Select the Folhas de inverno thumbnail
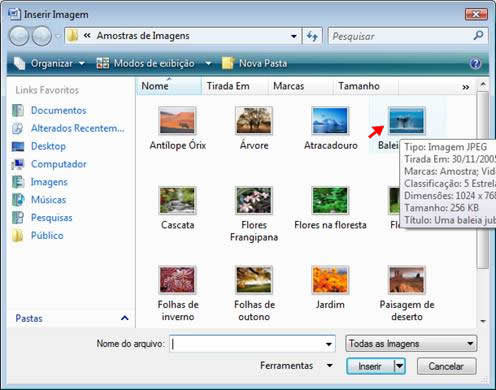 pos(177,280)
